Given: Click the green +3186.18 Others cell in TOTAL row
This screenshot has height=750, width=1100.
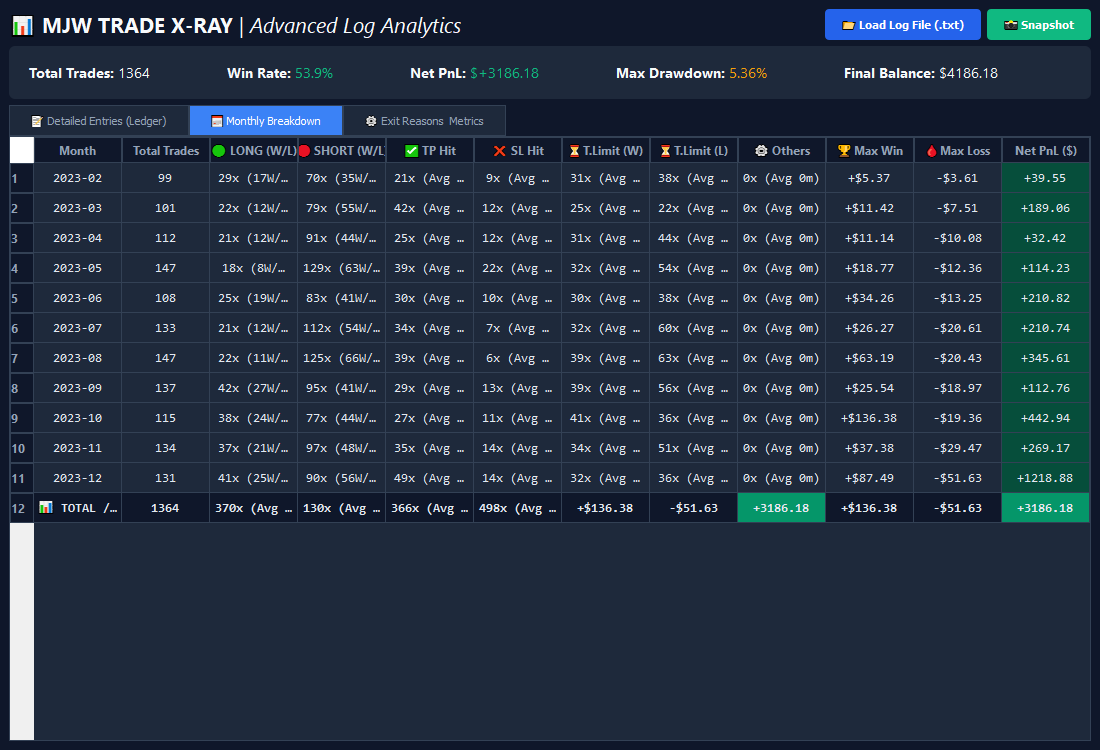Looking at the screenshot, I should pos(782,508).
